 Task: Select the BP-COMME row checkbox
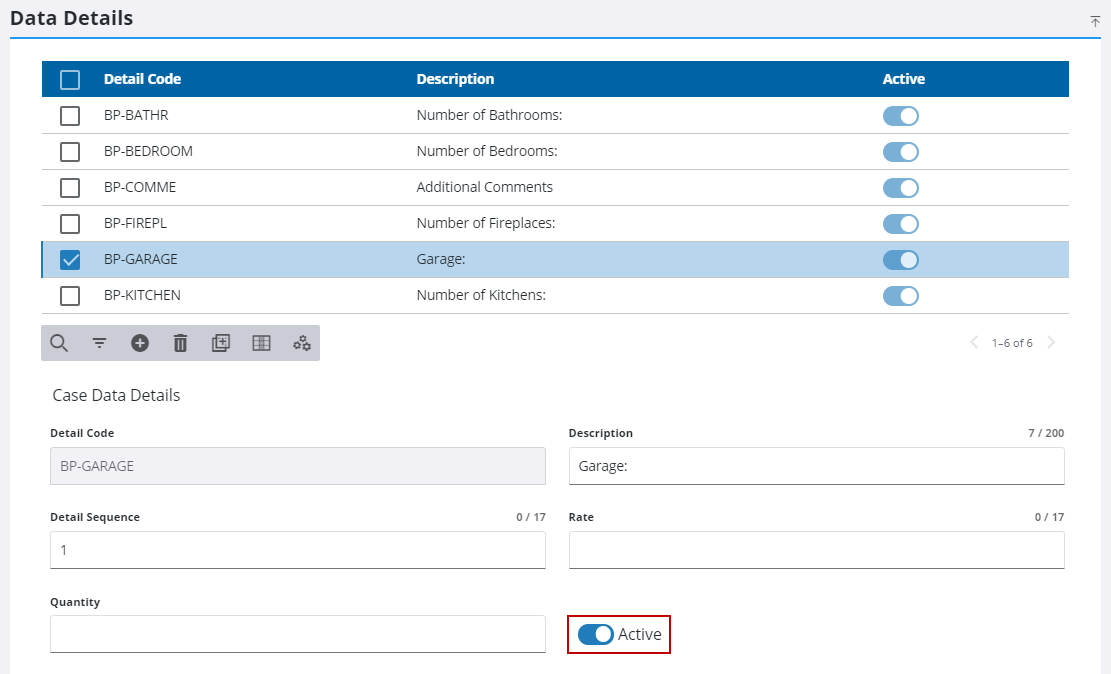click(x=70, y=188)
